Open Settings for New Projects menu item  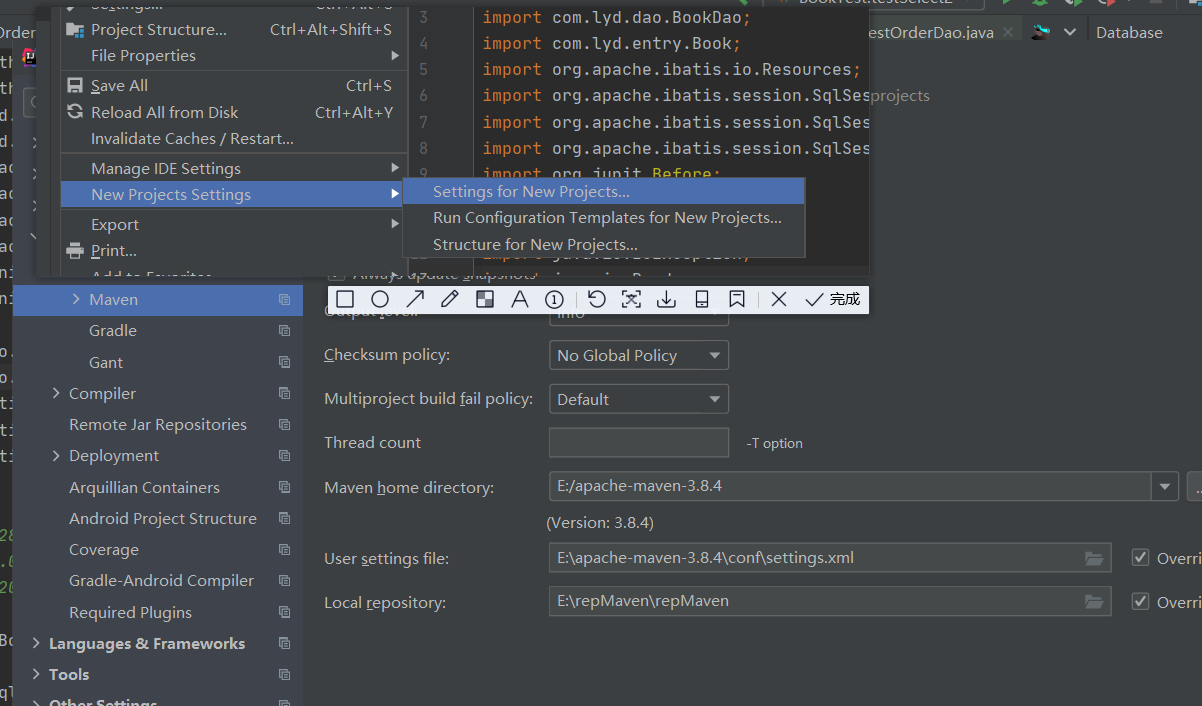pyautogui.click(x=604, y=191)
